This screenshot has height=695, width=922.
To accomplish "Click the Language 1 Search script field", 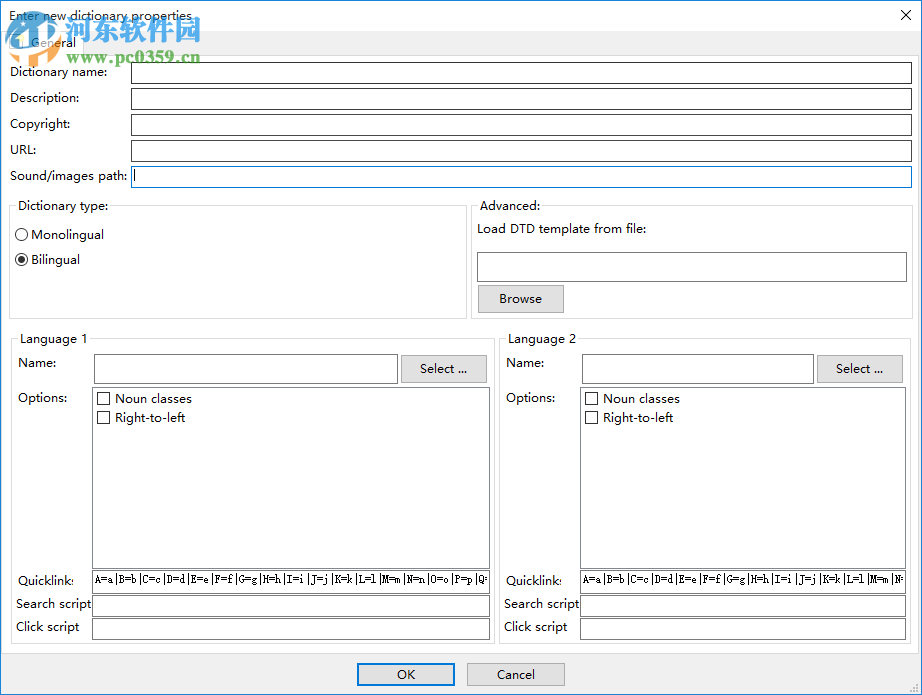I will coord(290,606).
